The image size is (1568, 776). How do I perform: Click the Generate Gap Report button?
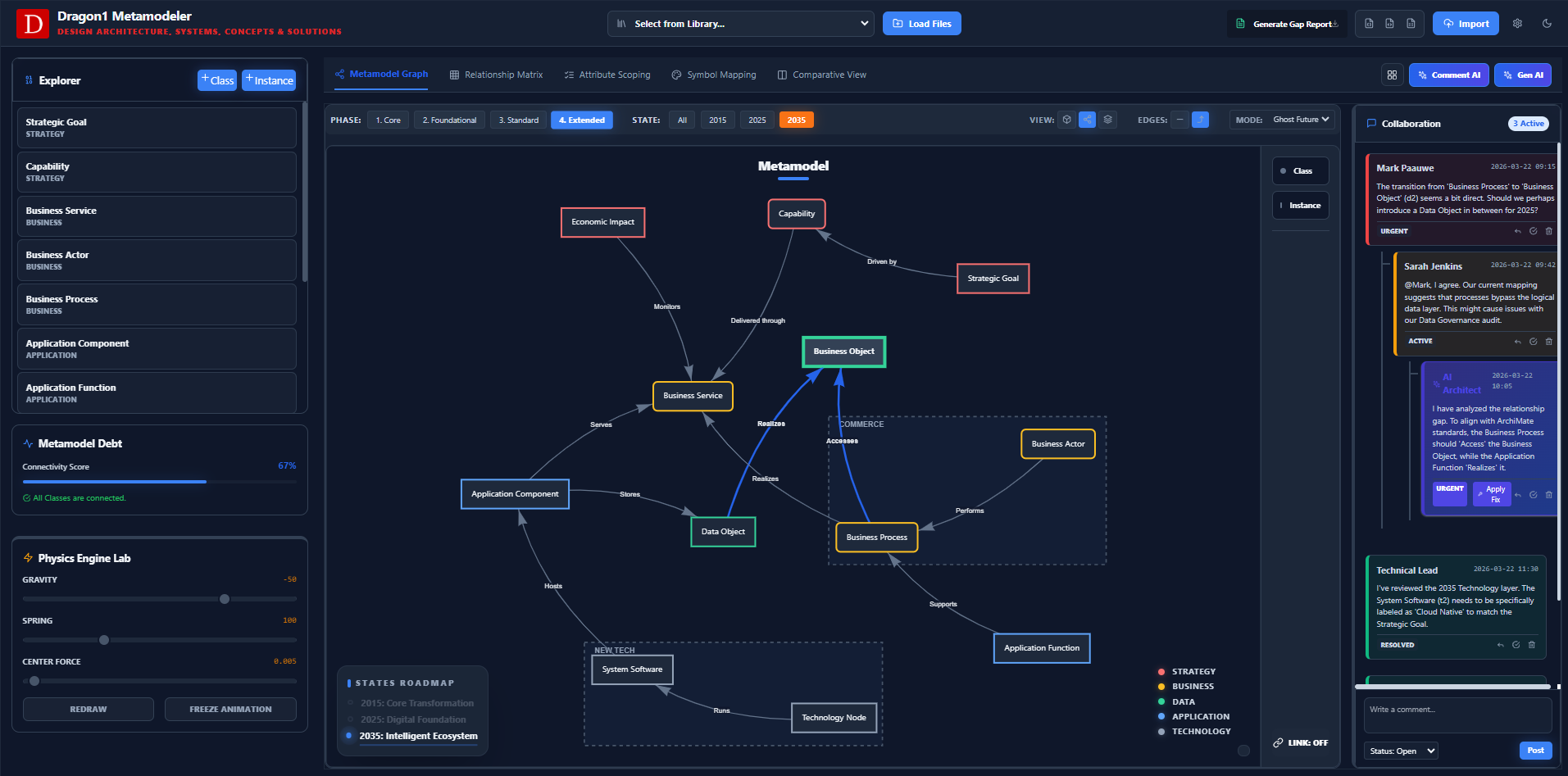[x=1286, y=24]
